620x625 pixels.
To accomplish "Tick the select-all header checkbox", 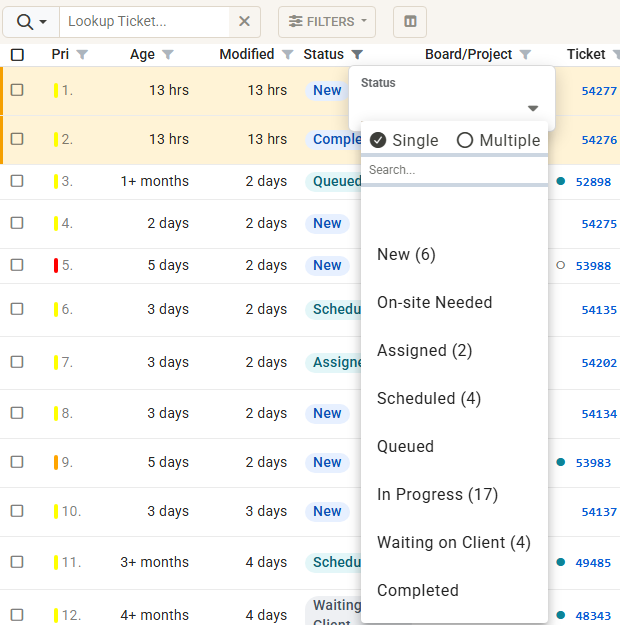I will (x=17, y=55).
